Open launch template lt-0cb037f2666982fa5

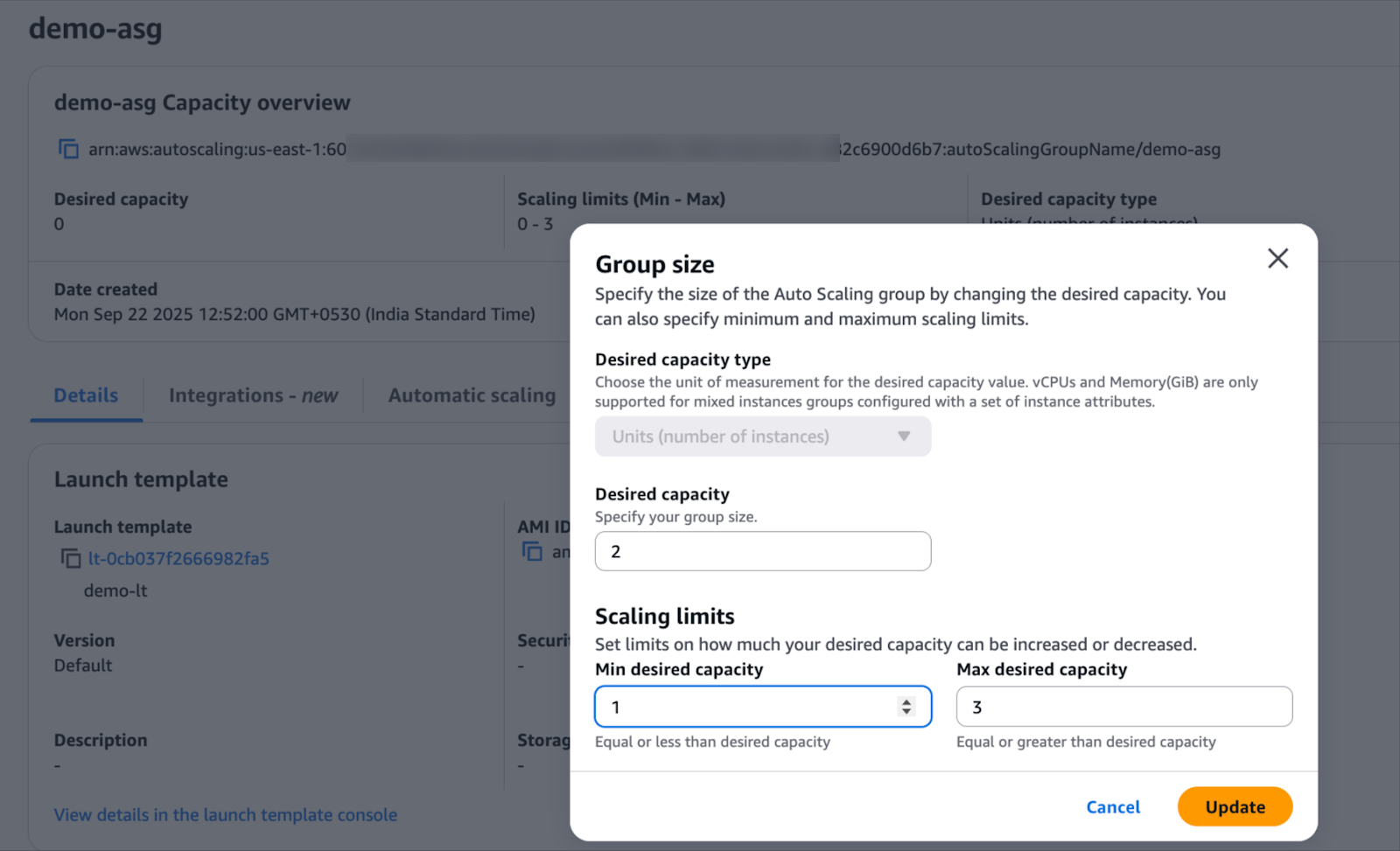[x=178, y=558]
